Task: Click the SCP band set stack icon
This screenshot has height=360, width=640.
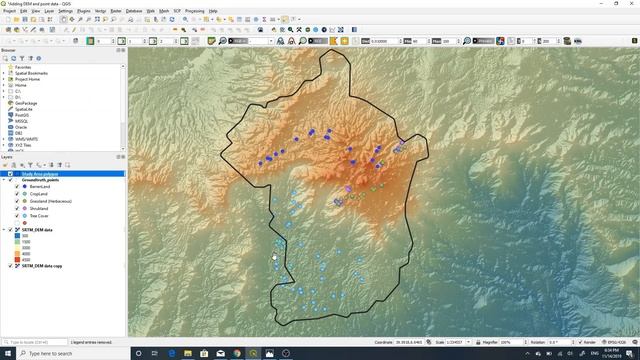Action: pyautogui.click(x=567, y=41)
